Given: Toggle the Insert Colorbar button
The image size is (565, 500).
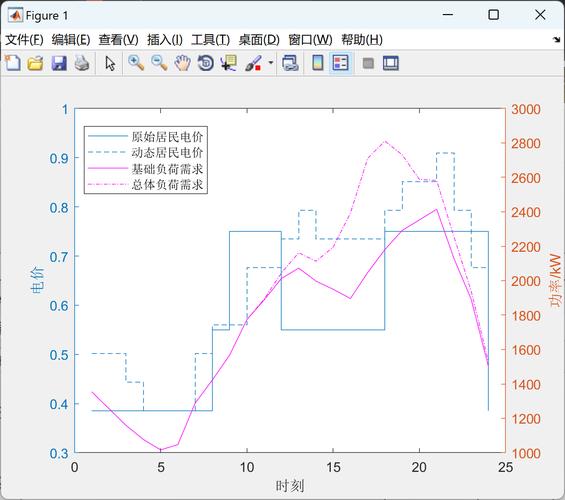Looking at the screenshot, I should pos(317,63).
